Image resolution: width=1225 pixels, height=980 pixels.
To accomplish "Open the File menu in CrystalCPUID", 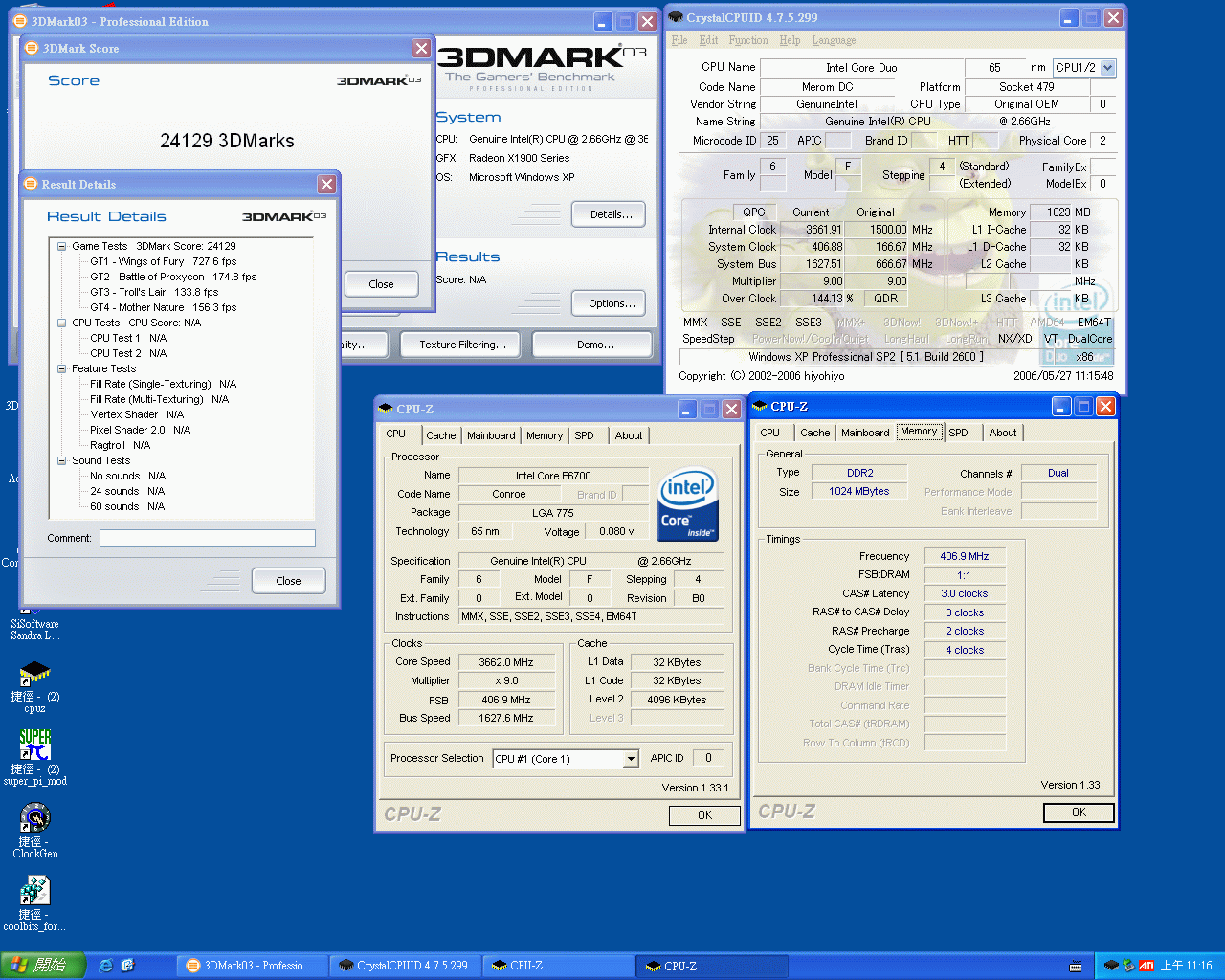I will tap(679, 40).
